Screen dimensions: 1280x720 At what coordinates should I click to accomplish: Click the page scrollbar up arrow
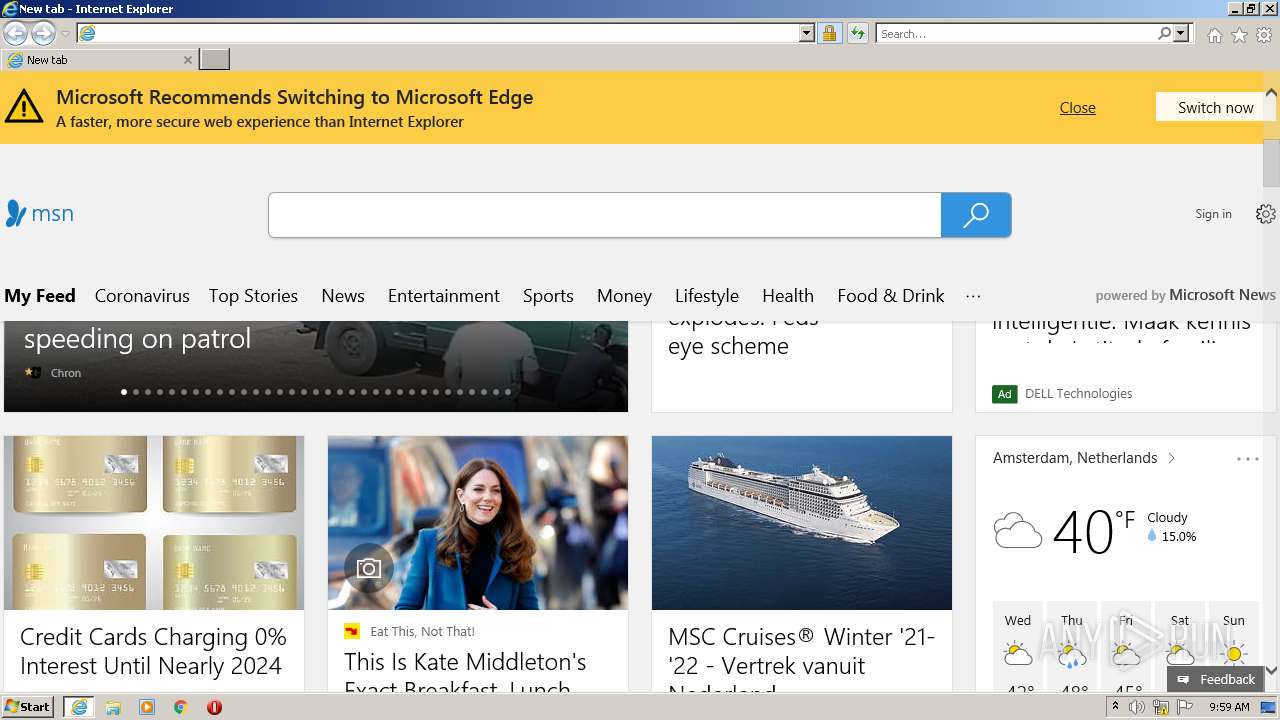1271,92
